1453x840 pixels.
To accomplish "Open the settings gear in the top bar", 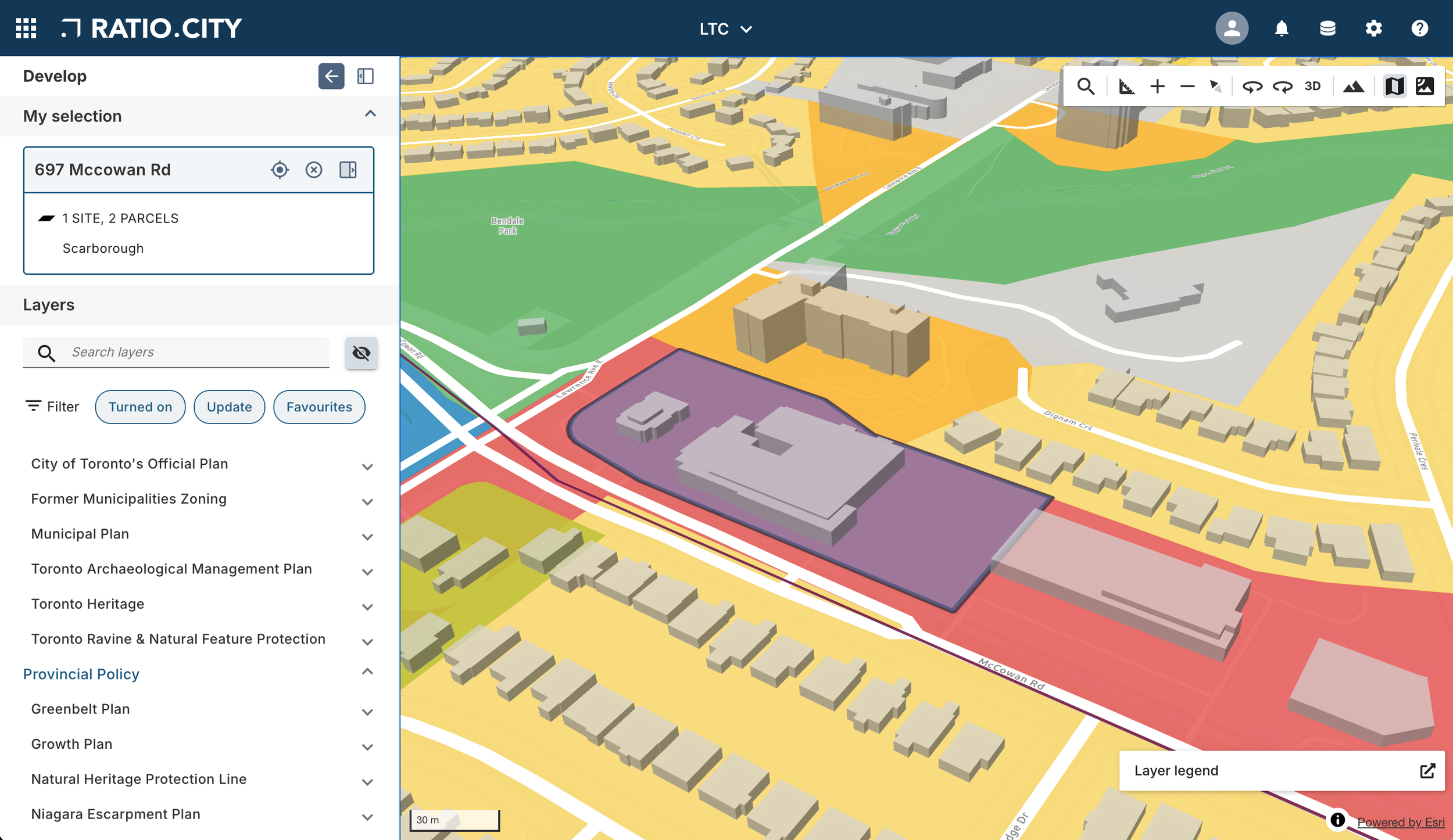I will [1373, 28].
